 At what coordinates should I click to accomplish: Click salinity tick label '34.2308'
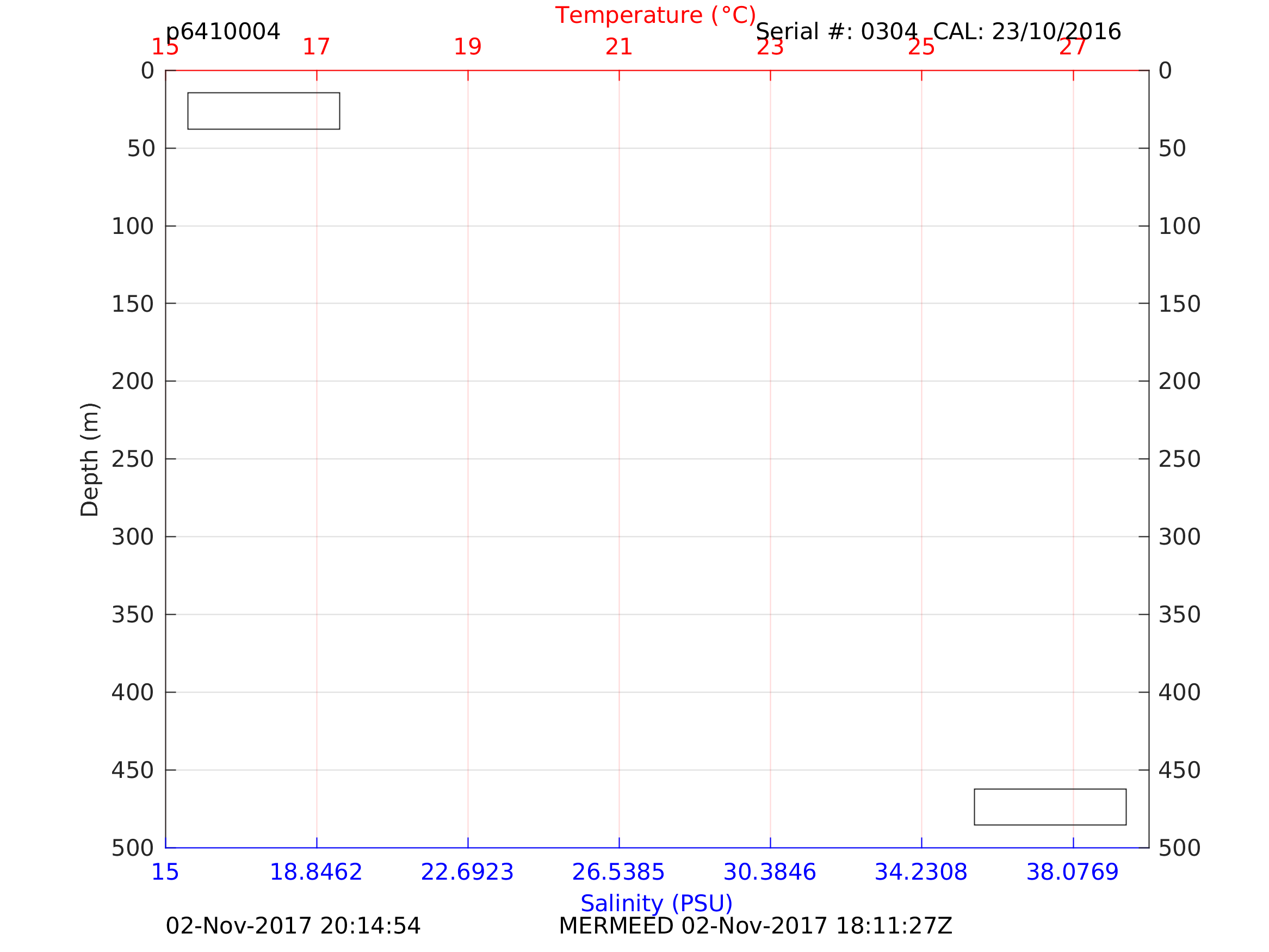pos(921,872)
